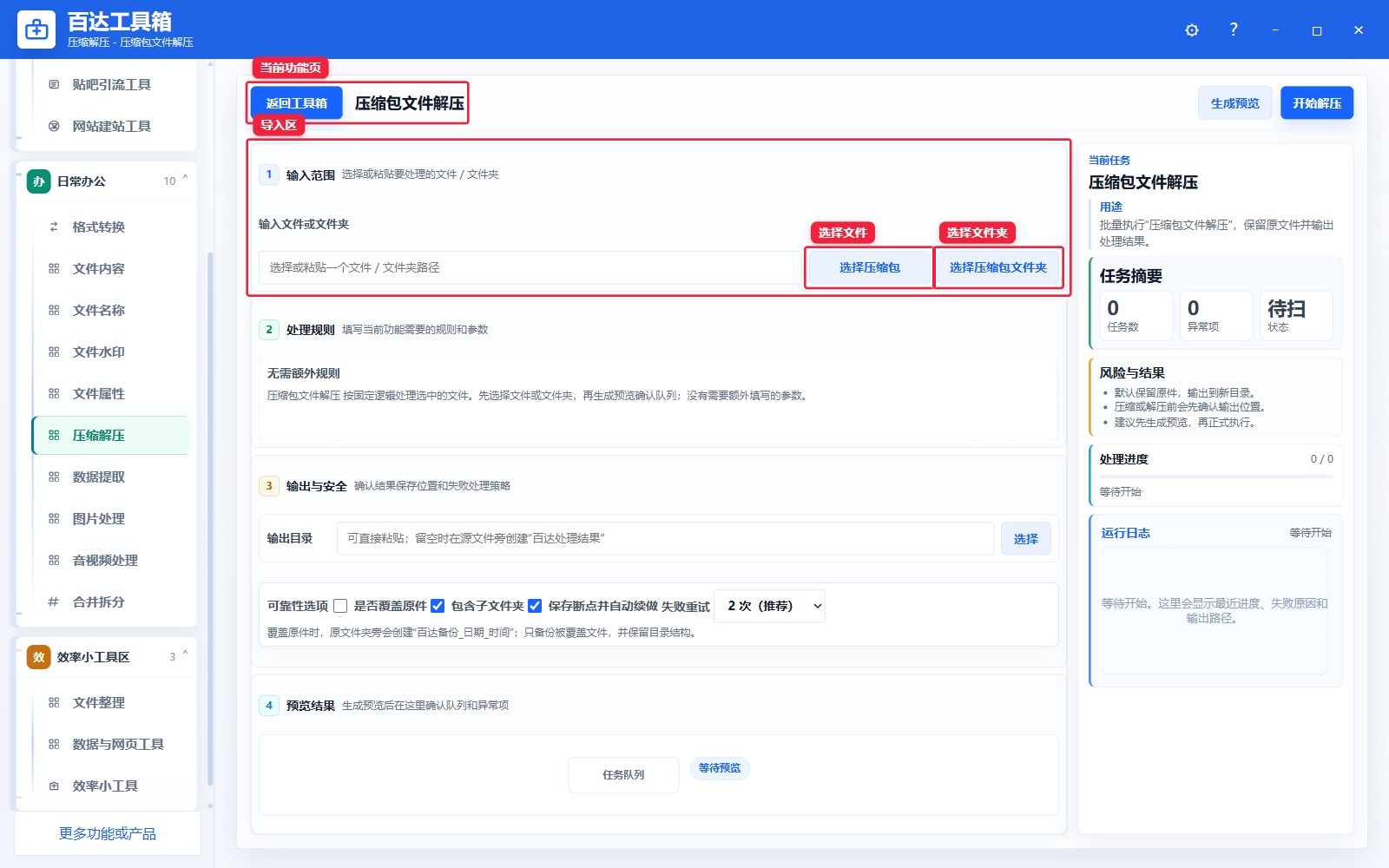Click the 运行日志 log area
The image size is (1389, 868).
point(1215,610)
